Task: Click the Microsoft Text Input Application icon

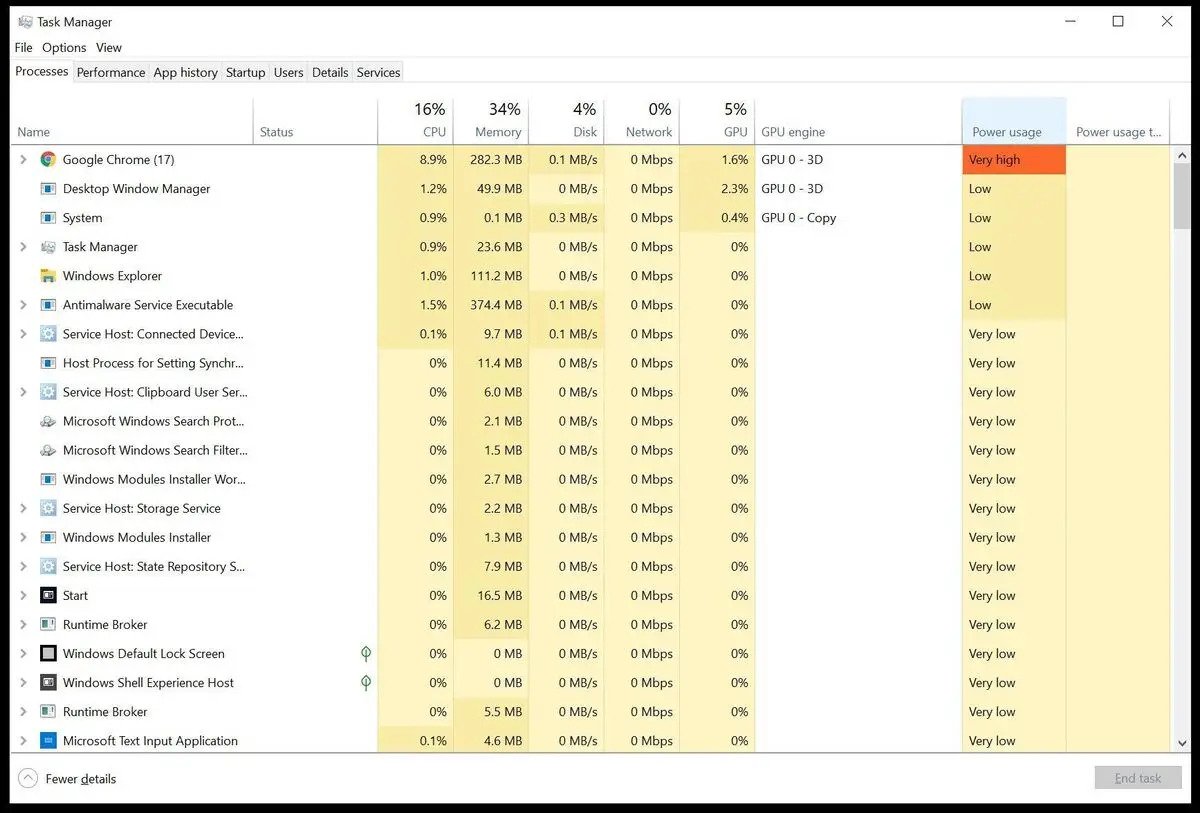Action: coord(48,741)
